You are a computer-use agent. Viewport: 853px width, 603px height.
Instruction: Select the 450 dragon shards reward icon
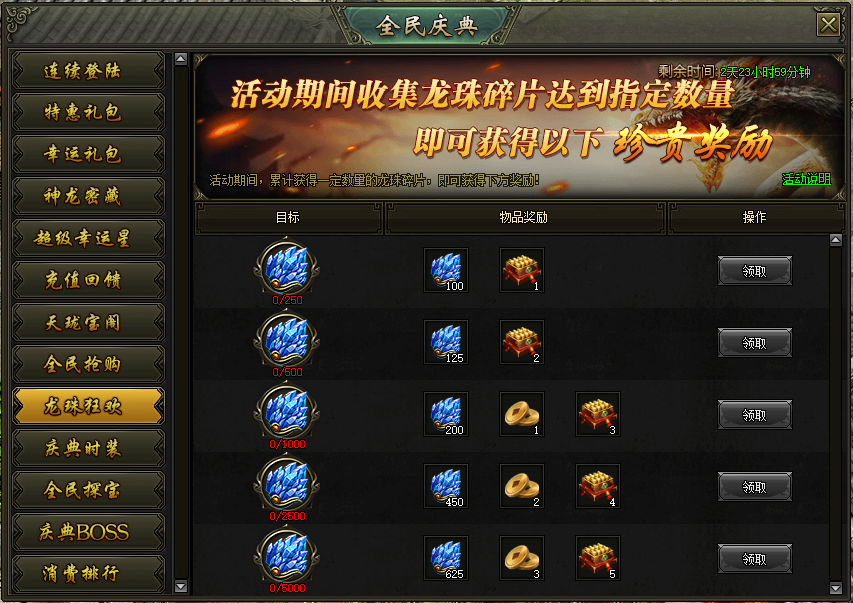point(446,486)
